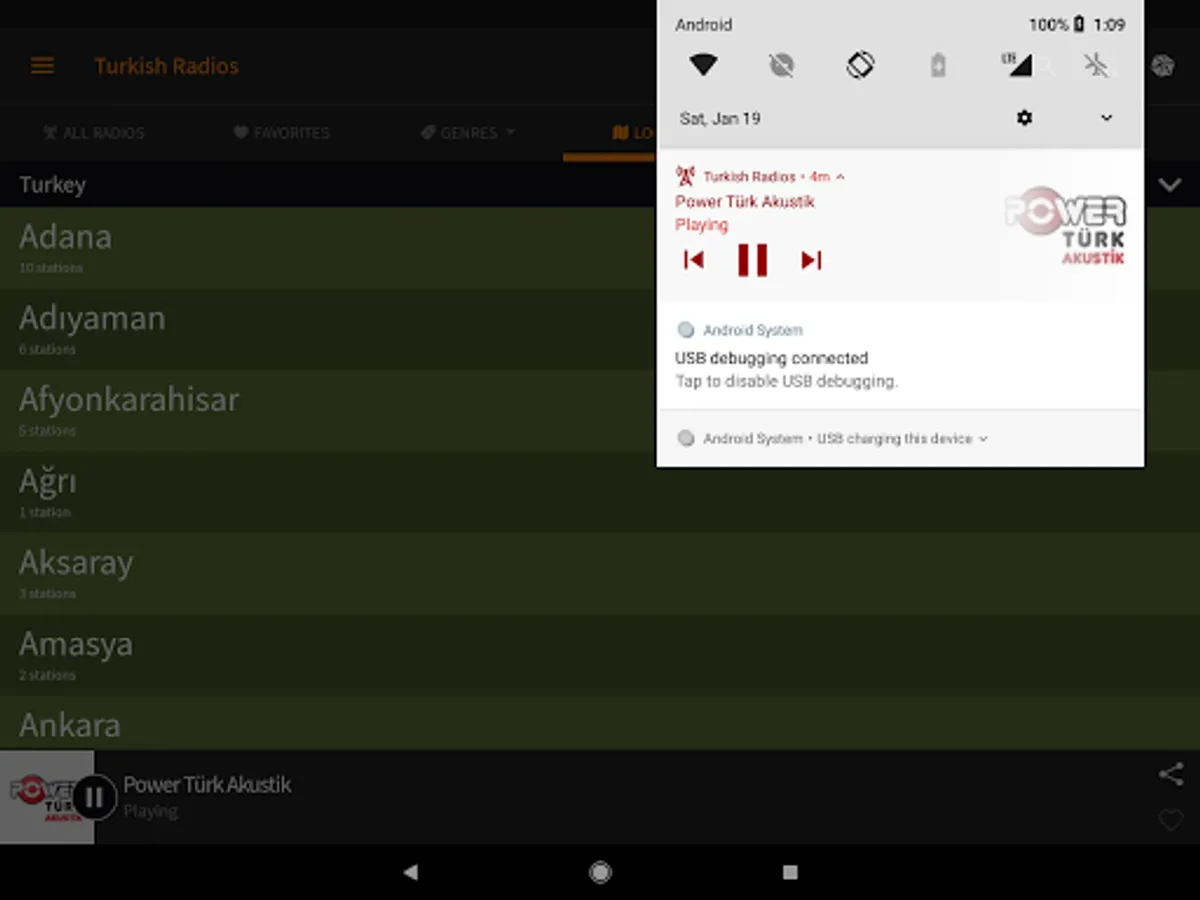This screenshot has height=900, width=1200.
Task: Click Turkish Radios app title
Action: coord(167,66)
